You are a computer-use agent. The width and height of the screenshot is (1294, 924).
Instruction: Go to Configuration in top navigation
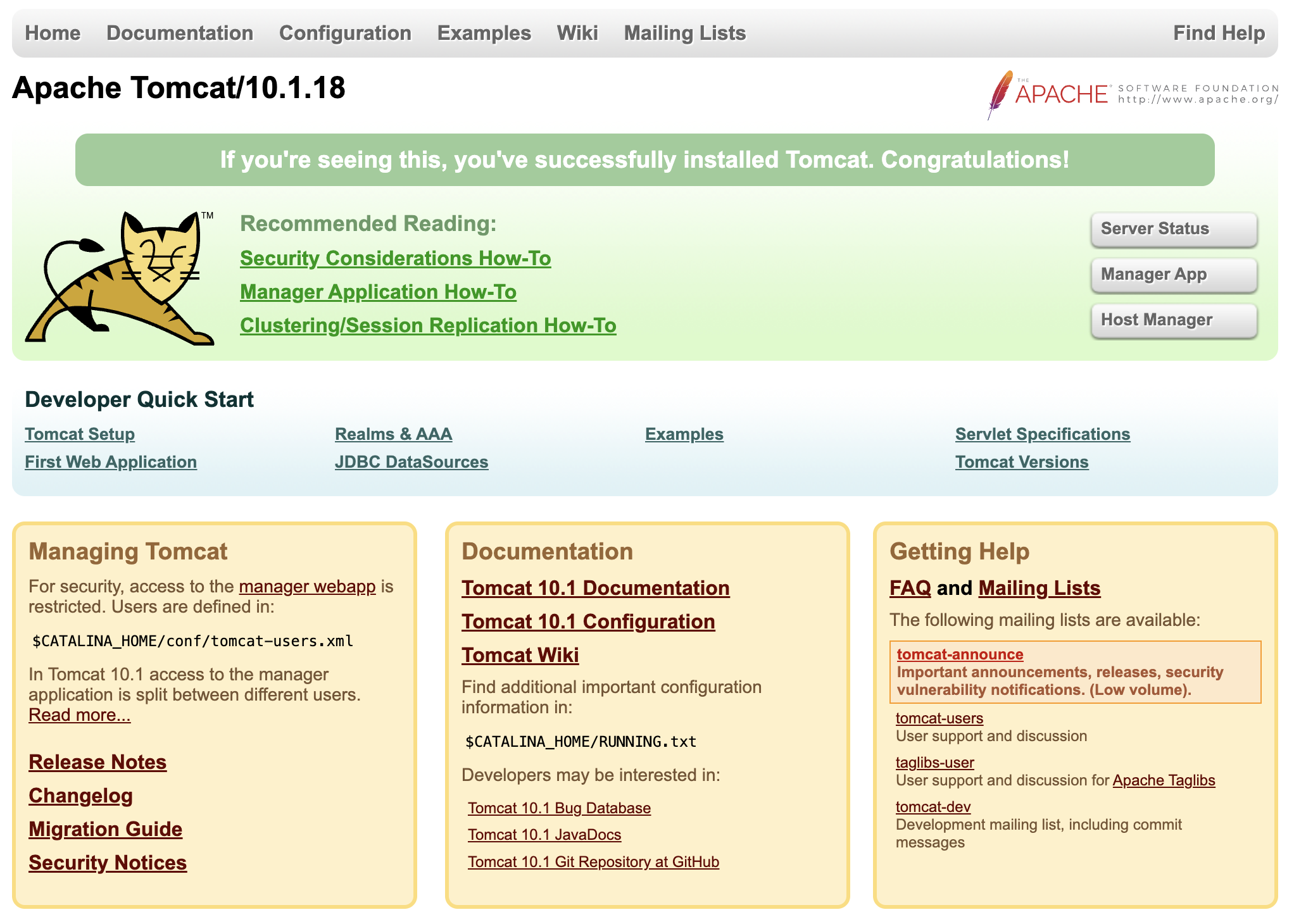(x=345, y=33)
